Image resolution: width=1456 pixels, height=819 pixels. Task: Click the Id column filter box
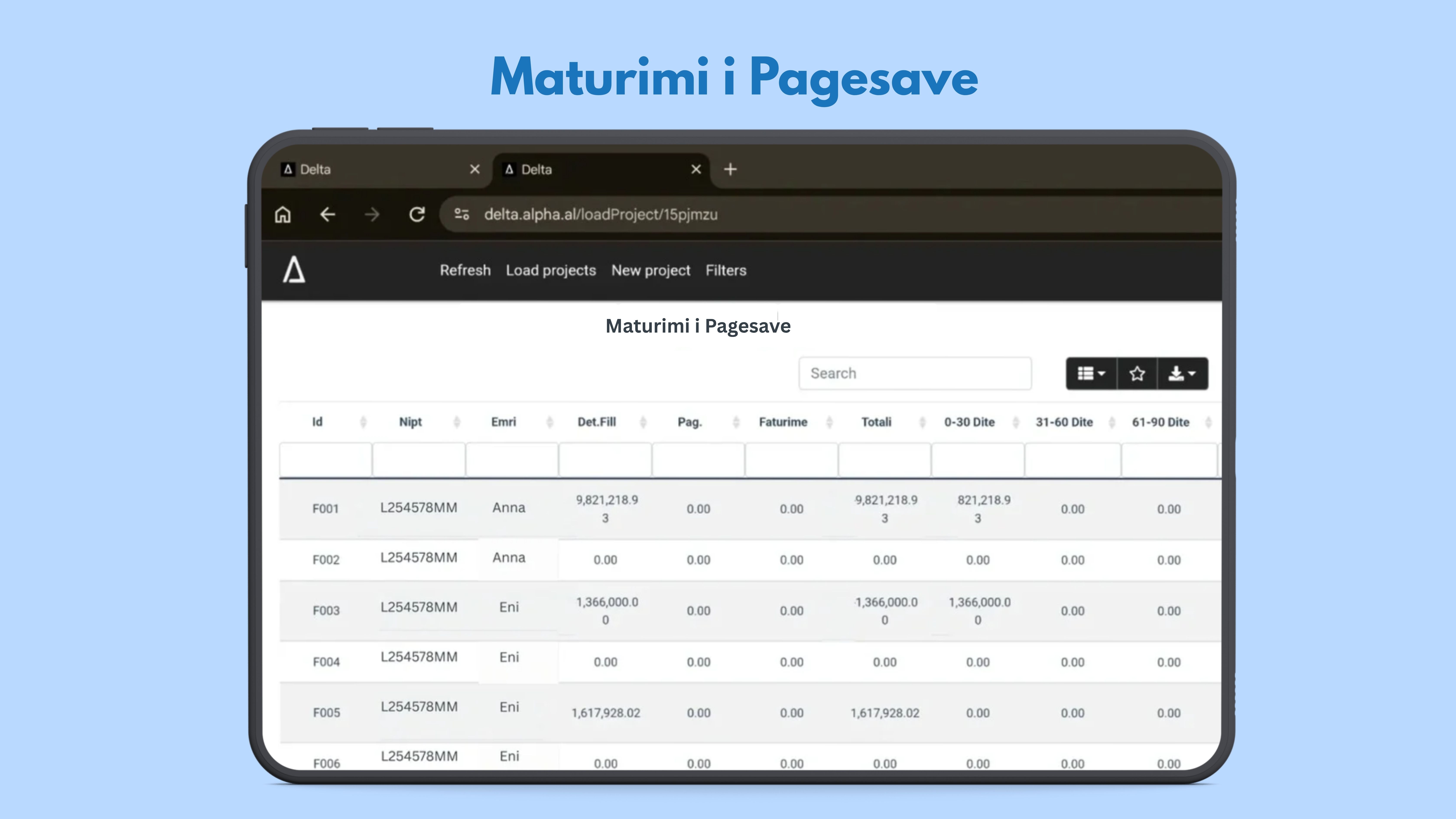(x=326, y=460)
